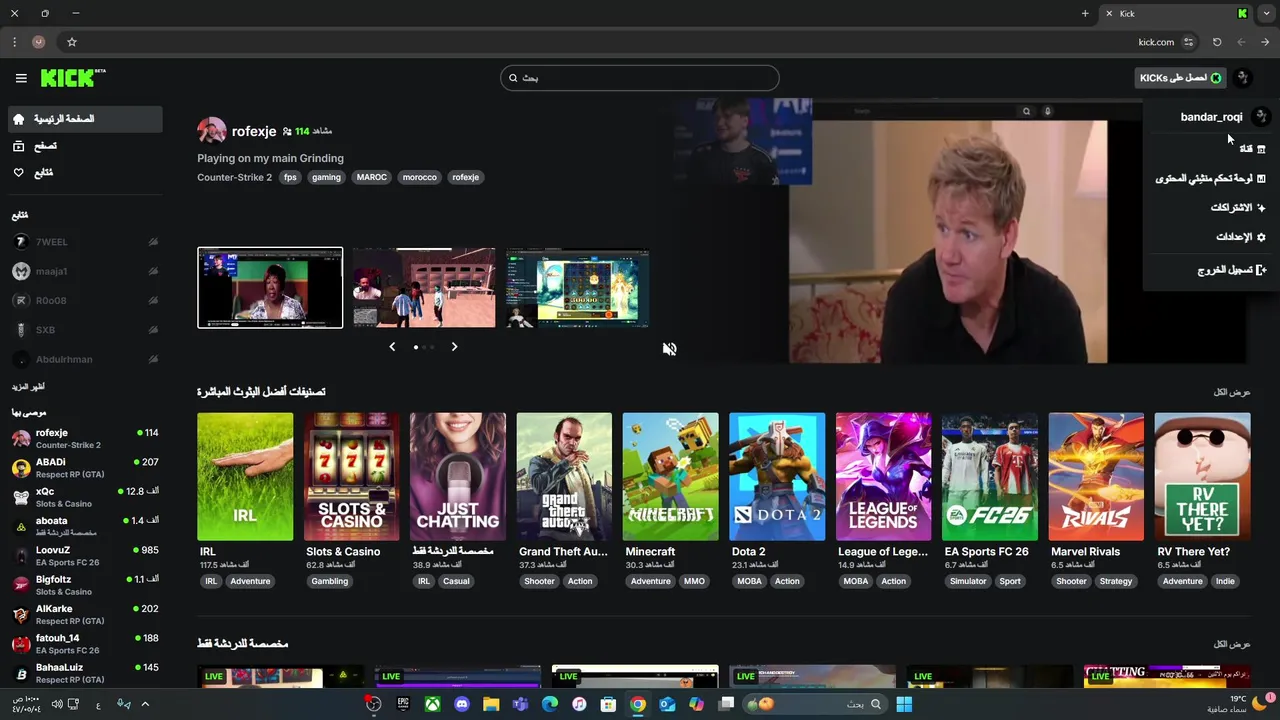Click the fps tag

pyautogui.click(x=290, y=177)
